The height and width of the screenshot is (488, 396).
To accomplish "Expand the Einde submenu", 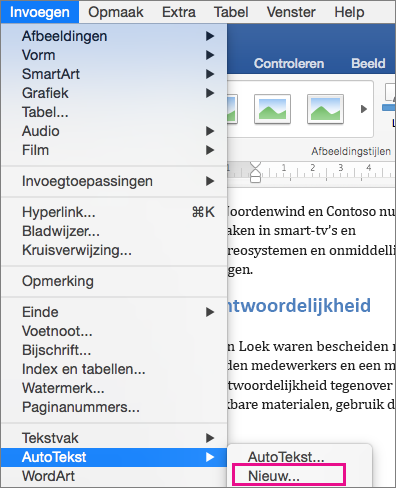I will (114, 312).
